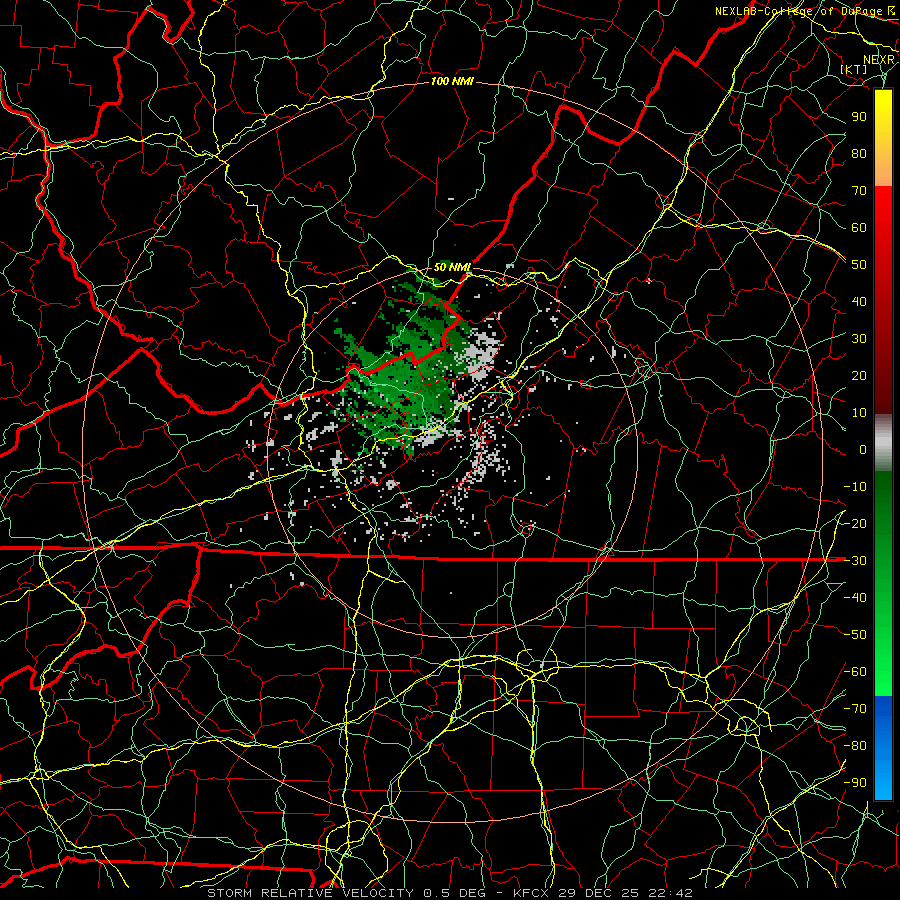Pick the orange band of the color scale
Image resolution: width=900 pixels, height=900 pixels.
click(x=883, y=164)
